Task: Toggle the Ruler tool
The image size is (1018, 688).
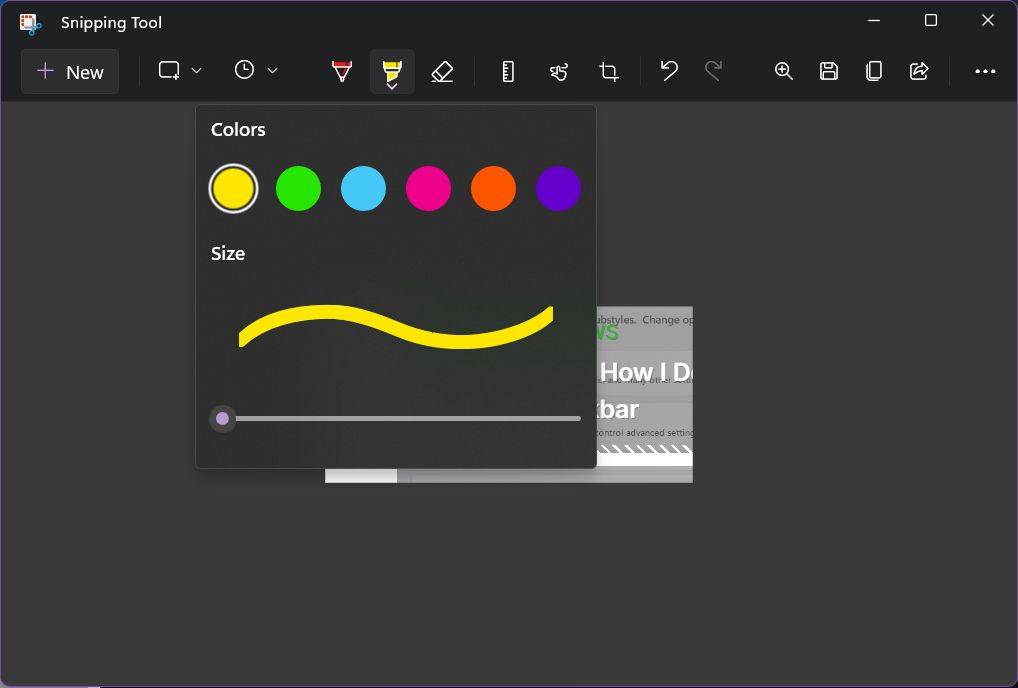Action: click(x=508, y=71)
